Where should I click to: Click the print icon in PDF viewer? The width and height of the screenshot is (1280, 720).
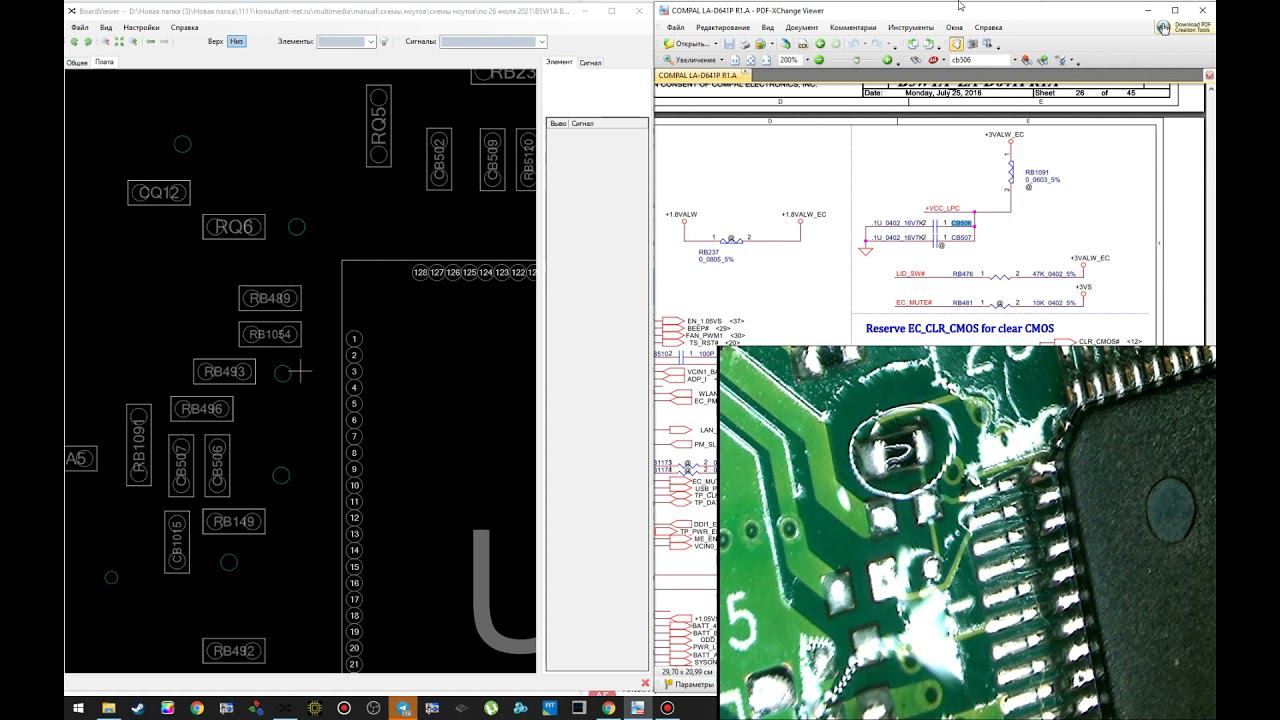tap(745, 44)
